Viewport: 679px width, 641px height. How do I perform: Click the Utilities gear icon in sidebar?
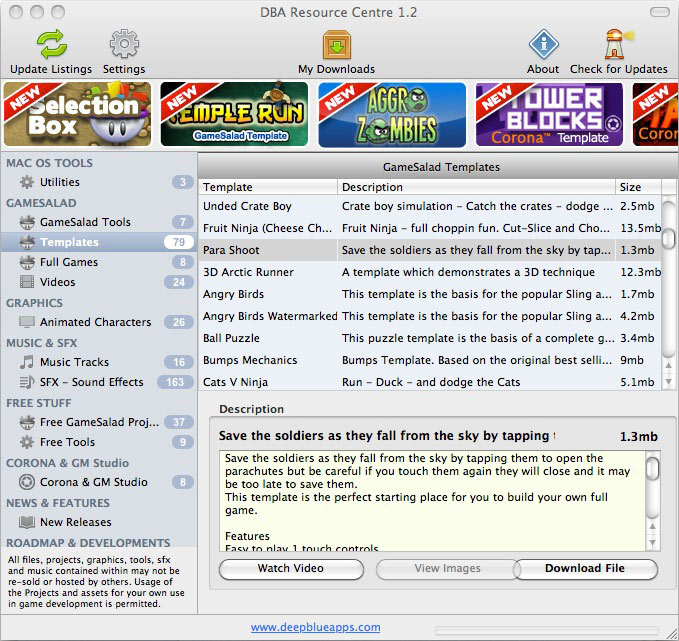point(27,182)
